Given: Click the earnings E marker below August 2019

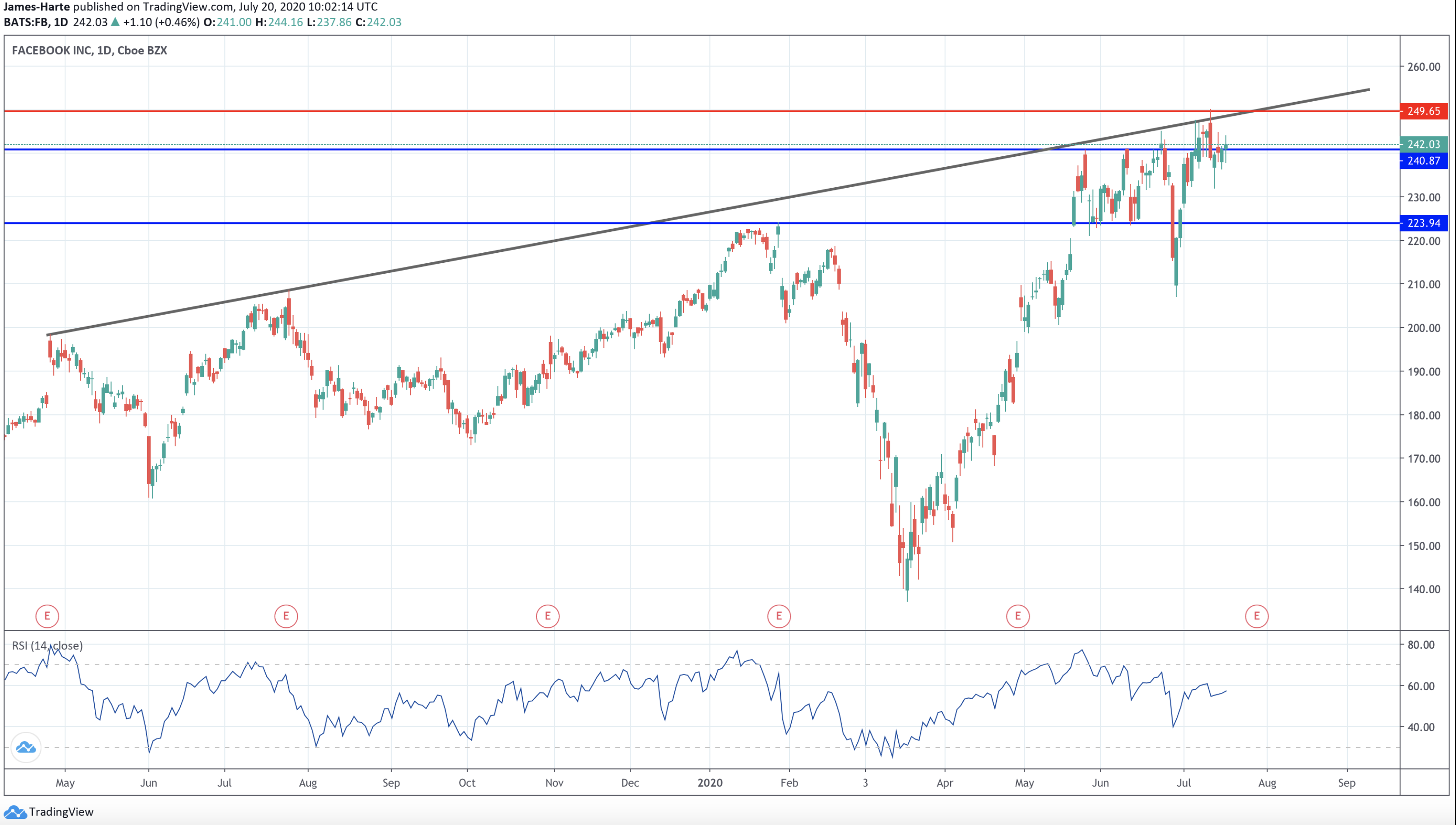Looking at the screenshot, I should coord(285,616).
